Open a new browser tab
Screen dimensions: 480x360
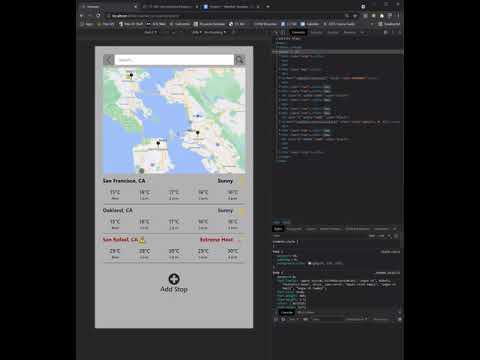tap(268, 6)
